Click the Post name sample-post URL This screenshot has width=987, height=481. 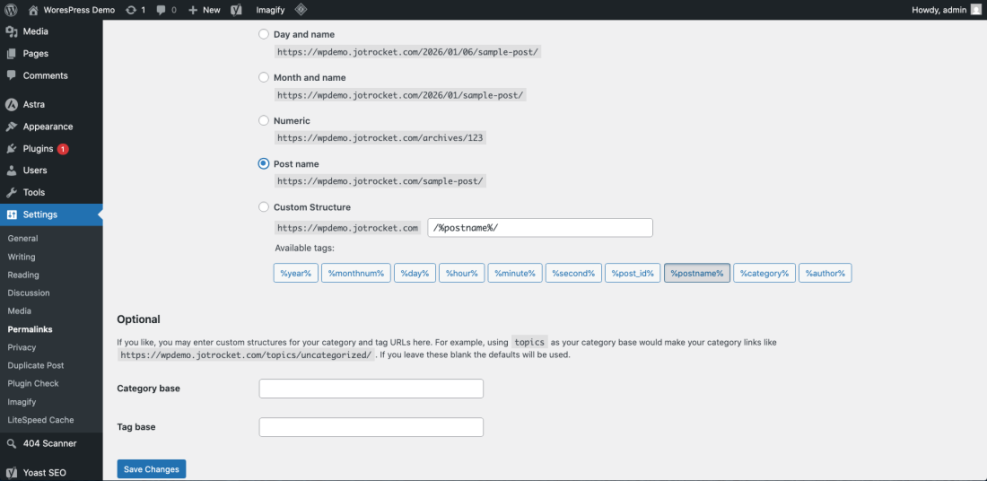(380, 181)
